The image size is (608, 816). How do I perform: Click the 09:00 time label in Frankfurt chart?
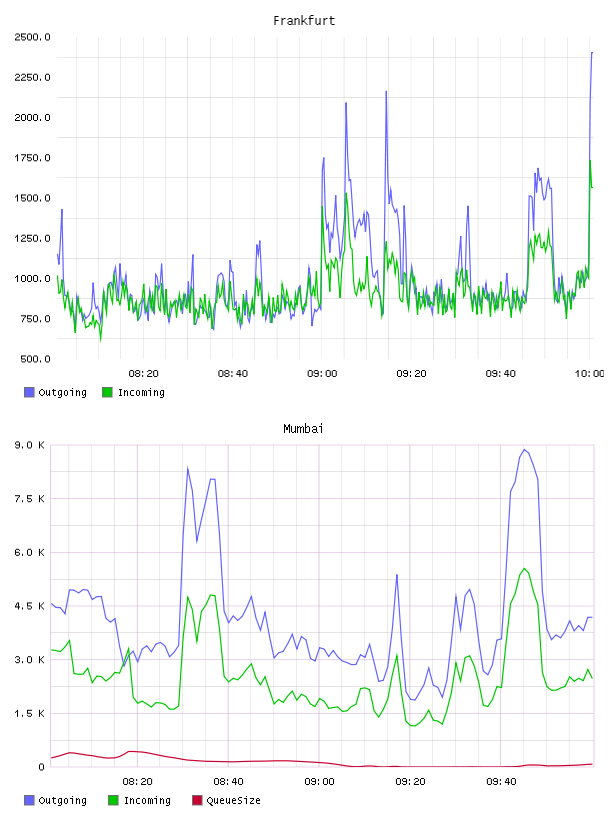322,374
